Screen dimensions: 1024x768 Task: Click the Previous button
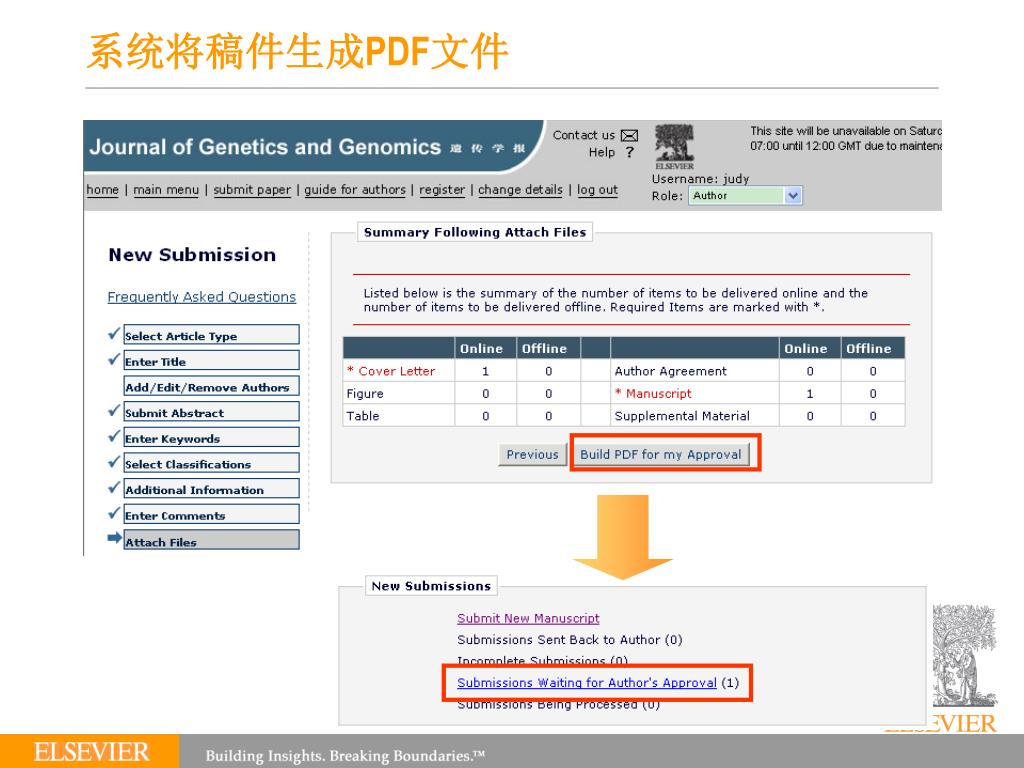point(532,455)
